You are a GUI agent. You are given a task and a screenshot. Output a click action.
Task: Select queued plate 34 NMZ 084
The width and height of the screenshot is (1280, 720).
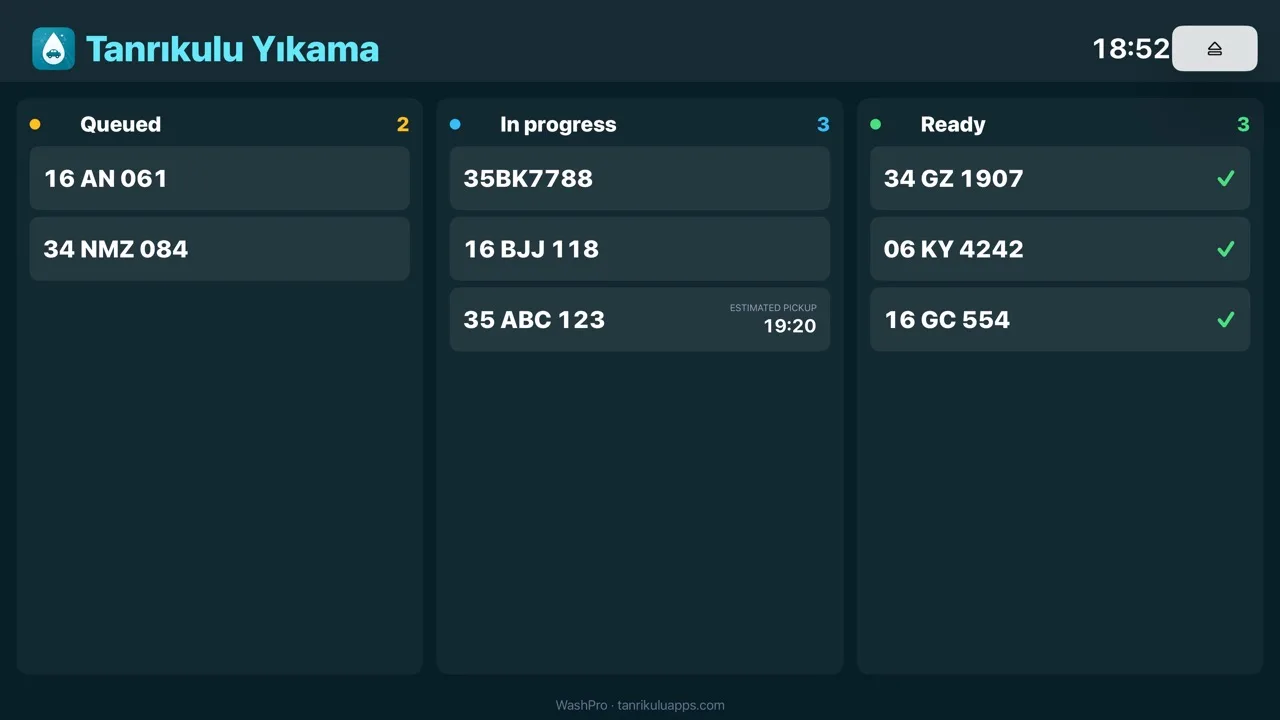point(220,249)
